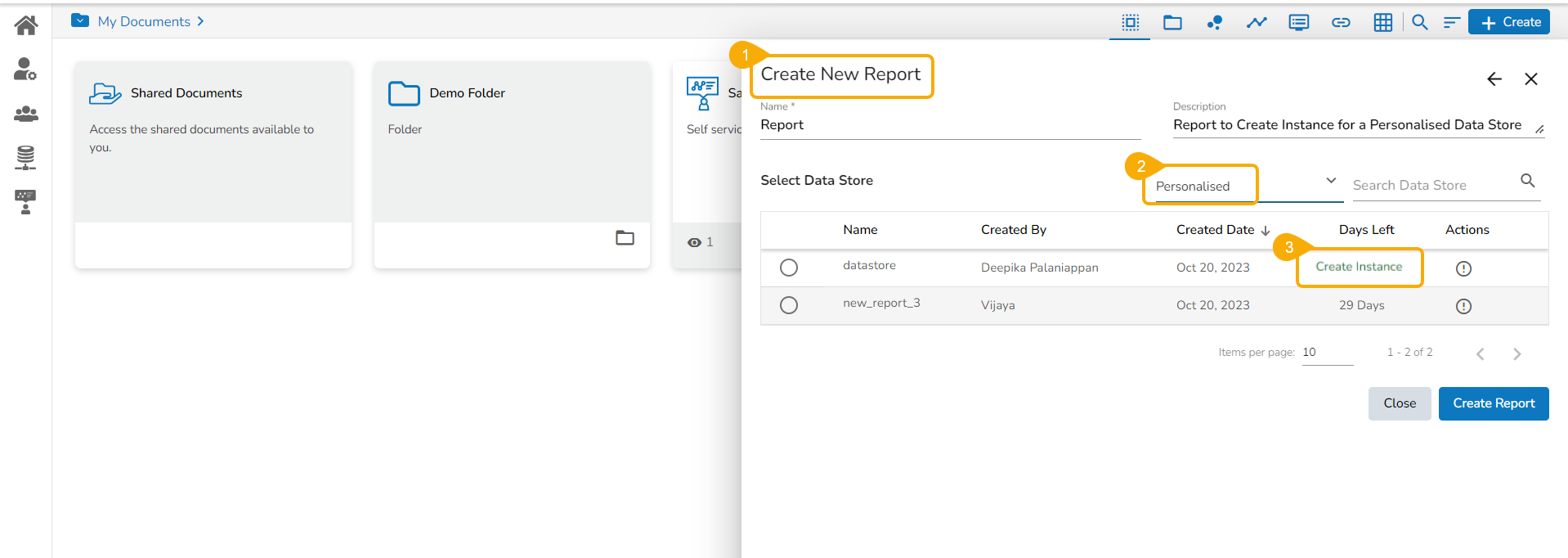Click info icon for new_report_3 row
The height and width of the screenshot is (558, 1568).
pyautogui.click(x=1463, y=306)
